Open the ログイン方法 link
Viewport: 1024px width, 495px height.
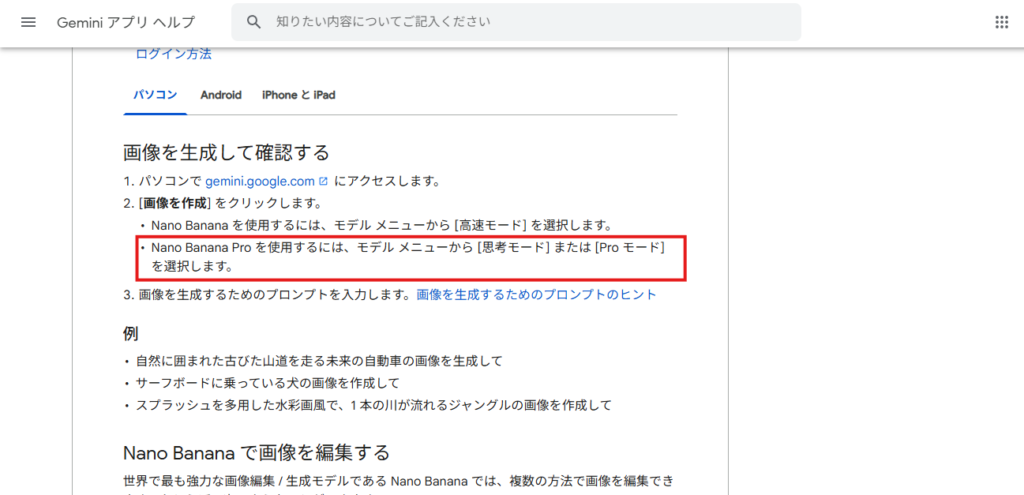pos(173,55)
